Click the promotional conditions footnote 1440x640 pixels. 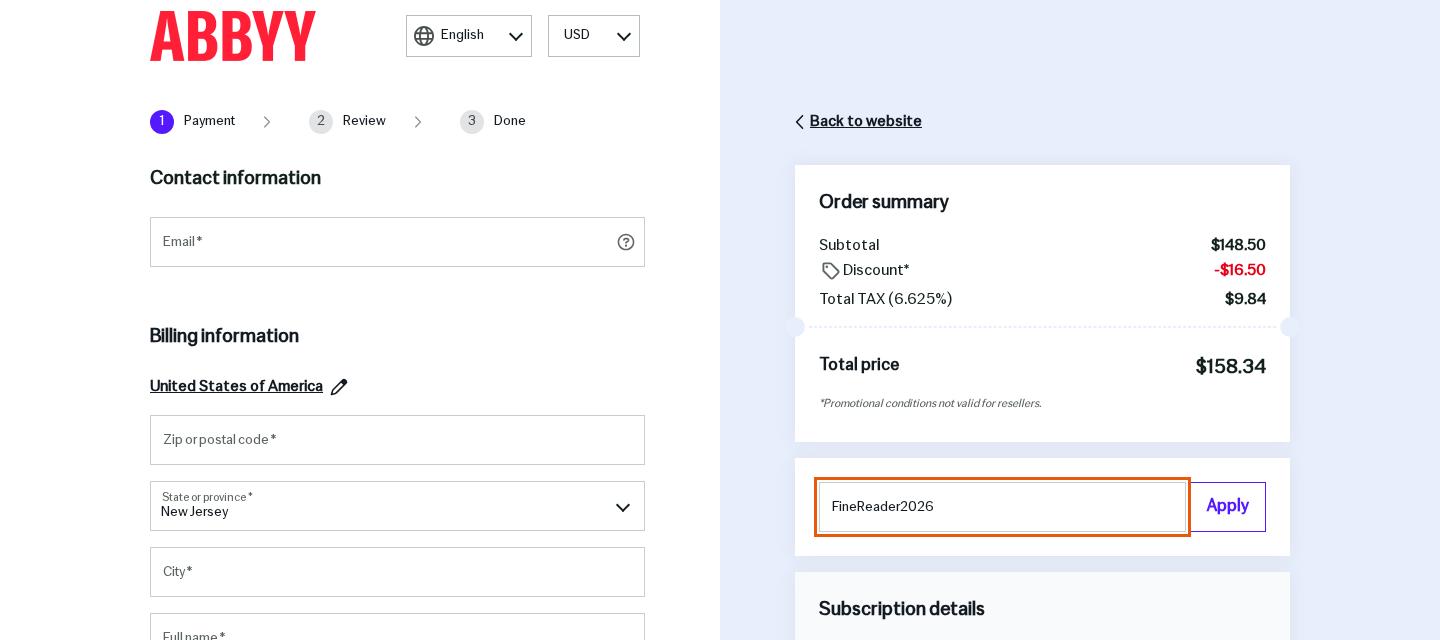point(930,404)
